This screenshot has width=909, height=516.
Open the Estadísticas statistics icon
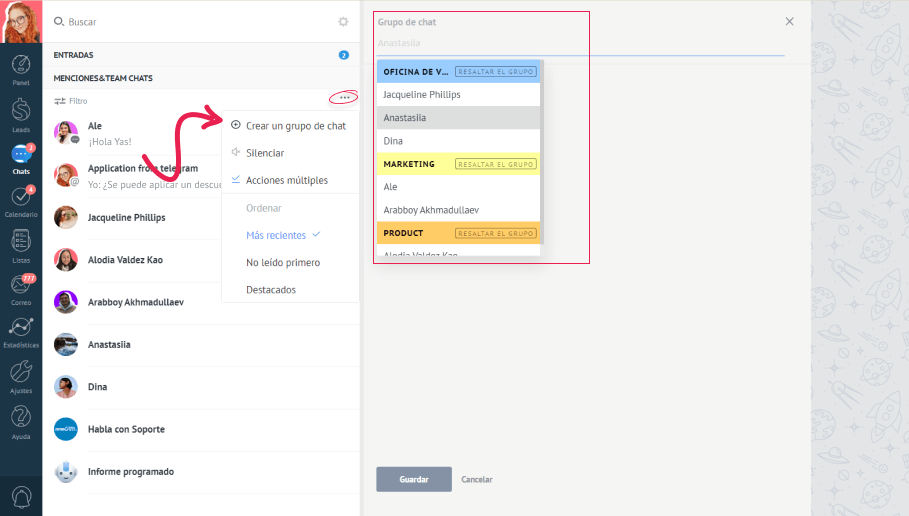click(20, 330)
